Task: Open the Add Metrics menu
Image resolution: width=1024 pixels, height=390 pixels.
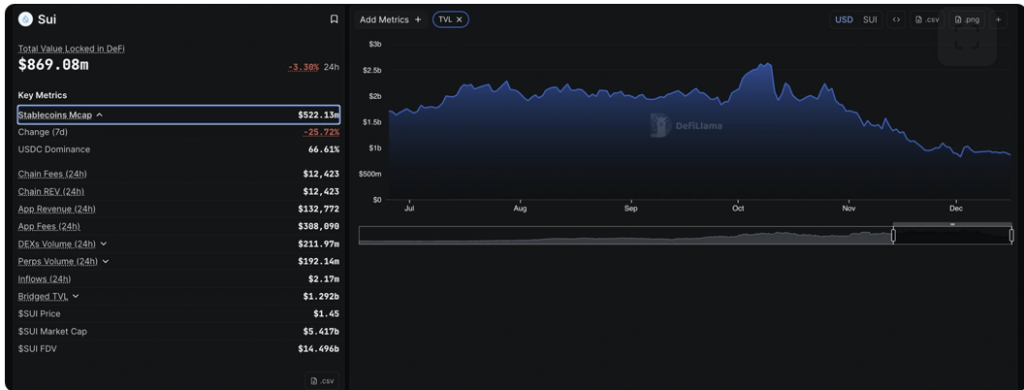Action: [391, 20]
